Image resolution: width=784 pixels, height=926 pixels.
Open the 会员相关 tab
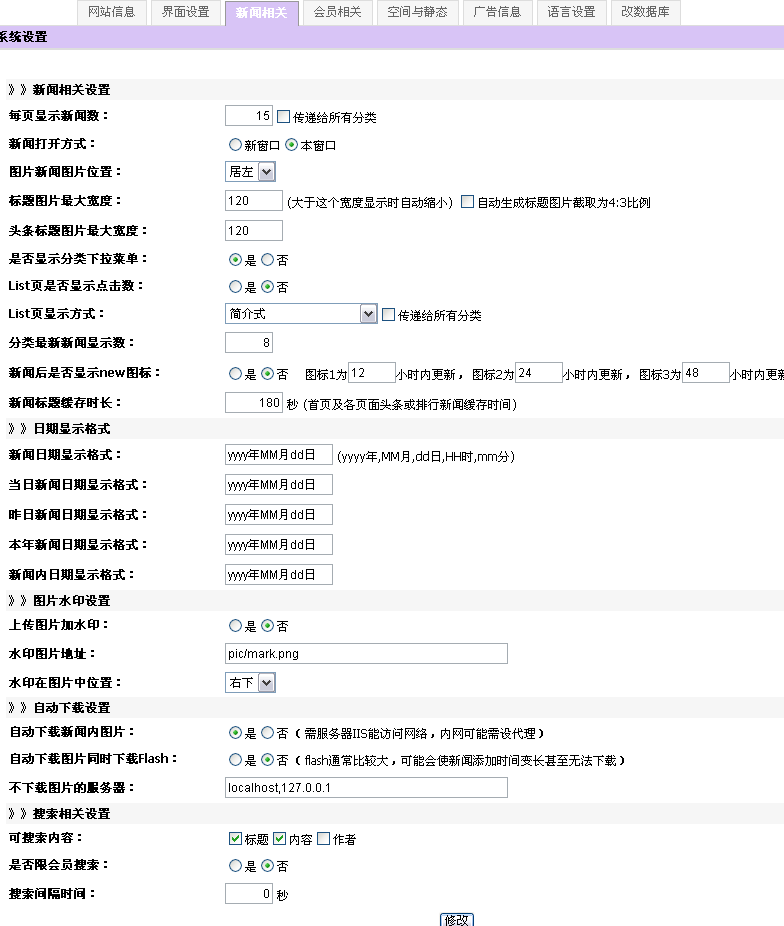(338, 12)
